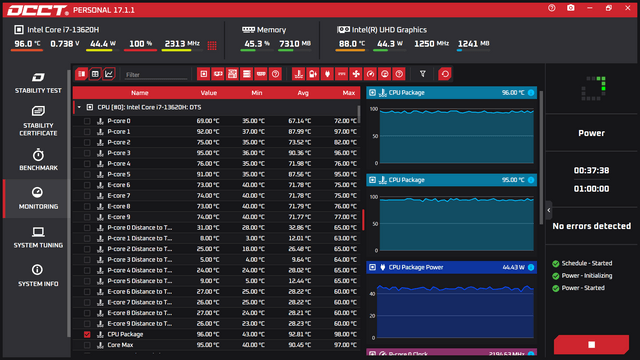Uncheck the CPU Package checkbox
The image size is (640, 360).
[x=87, y=334]
